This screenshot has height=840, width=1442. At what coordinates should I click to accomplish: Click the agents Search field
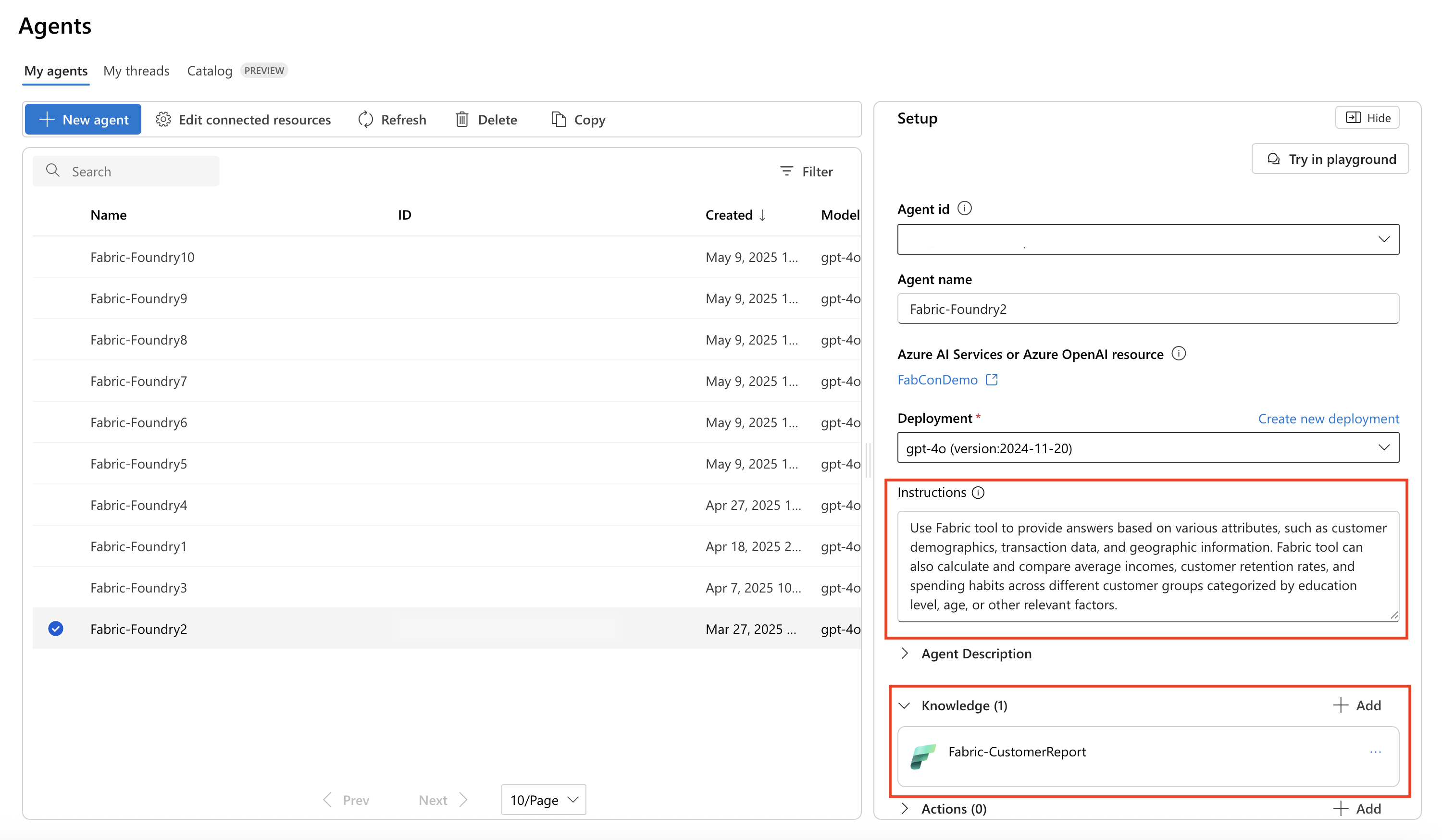tap(127, 172)
